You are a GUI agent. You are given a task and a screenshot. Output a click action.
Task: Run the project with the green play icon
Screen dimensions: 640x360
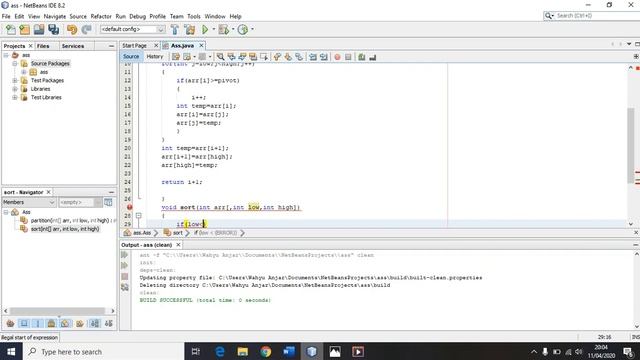point(205,29)
